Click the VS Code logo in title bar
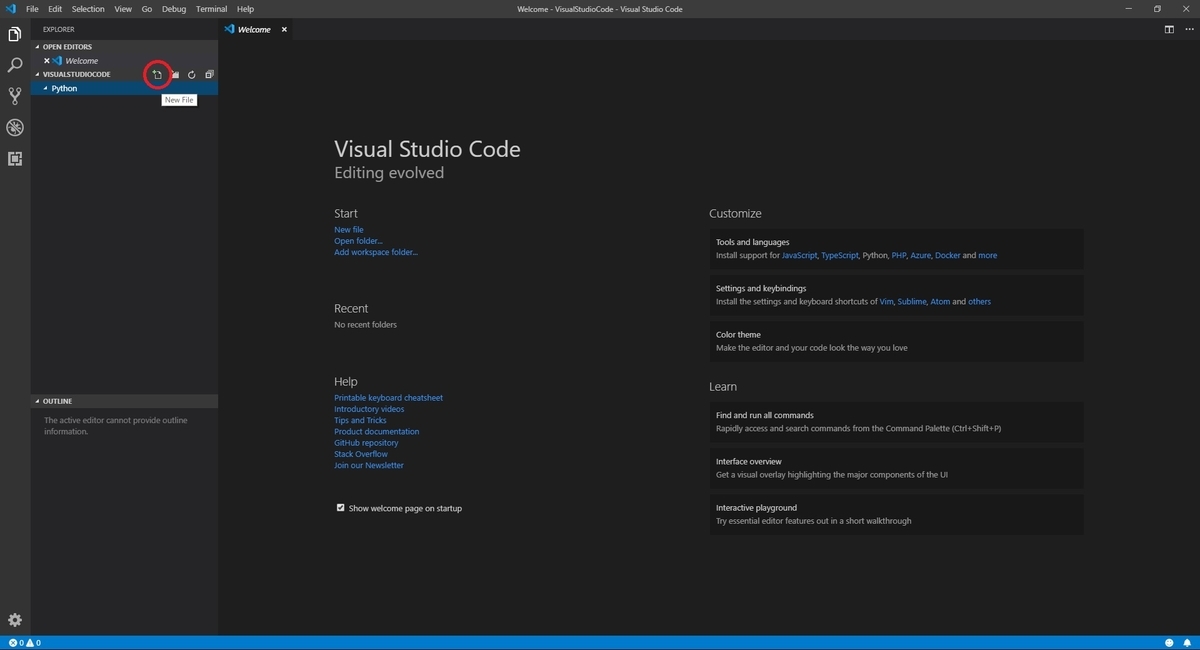The width and height of the screenshot is (1200, 650). click(10, 9)
